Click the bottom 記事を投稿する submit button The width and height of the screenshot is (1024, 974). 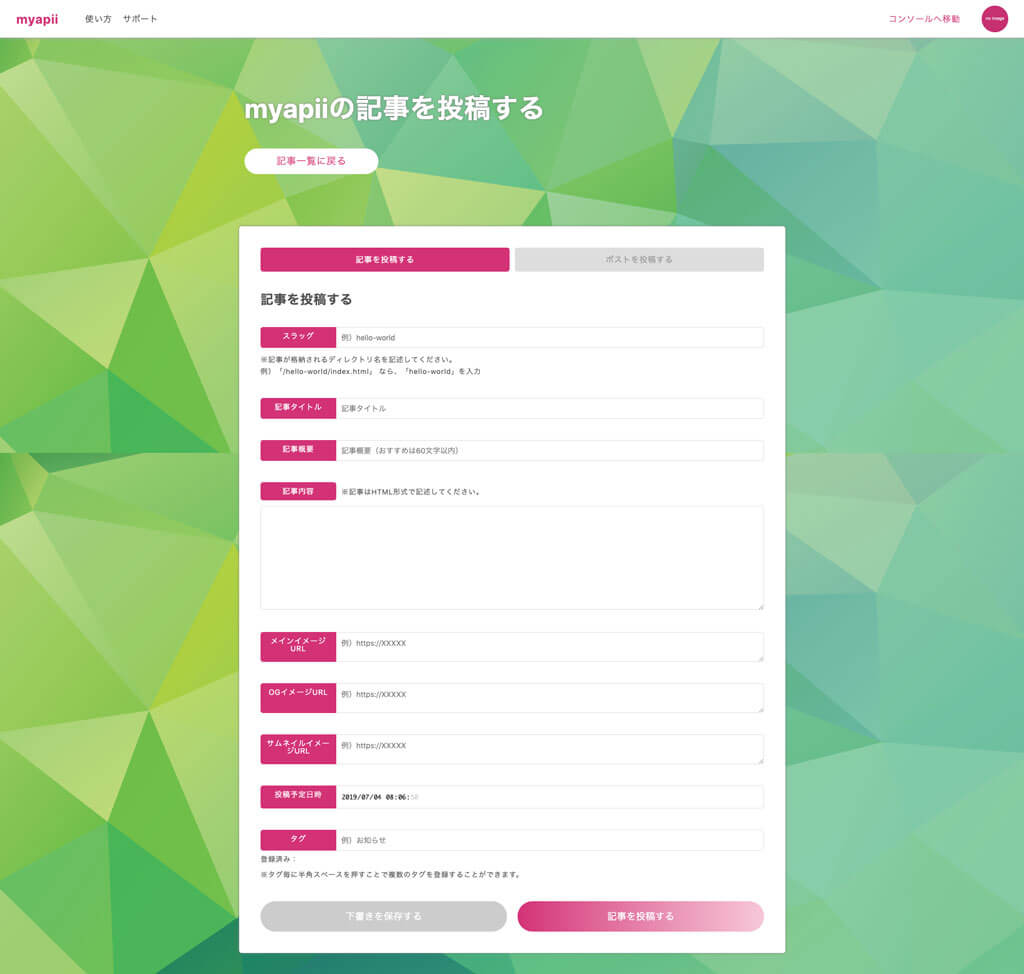[641, 916]
